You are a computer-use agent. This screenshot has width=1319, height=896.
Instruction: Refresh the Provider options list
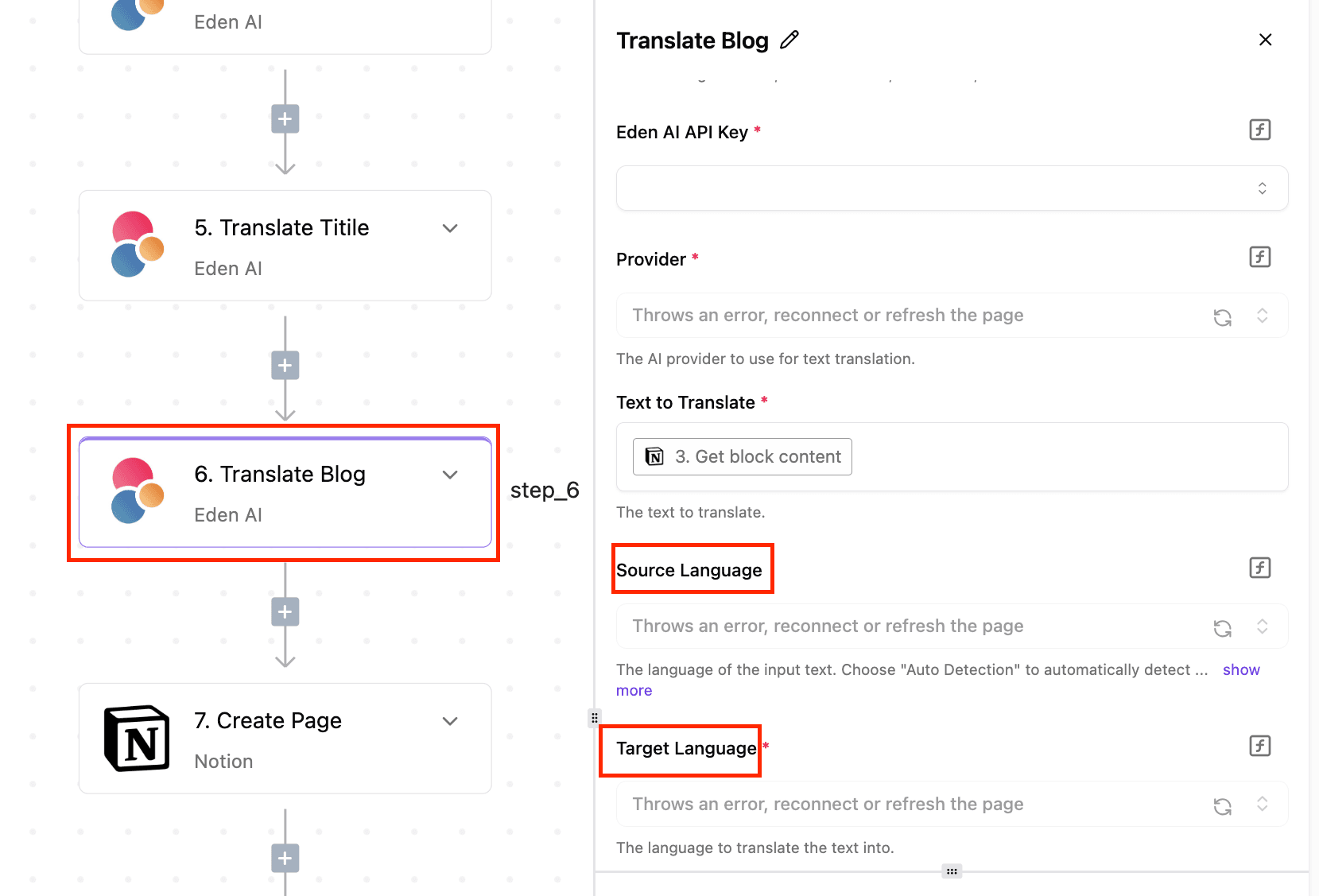point(1222,317)
